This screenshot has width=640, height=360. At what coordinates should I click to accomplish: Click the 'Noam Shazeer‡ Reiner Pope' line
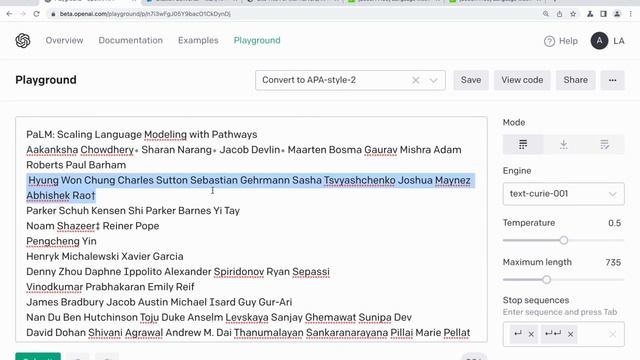(93, 226)
